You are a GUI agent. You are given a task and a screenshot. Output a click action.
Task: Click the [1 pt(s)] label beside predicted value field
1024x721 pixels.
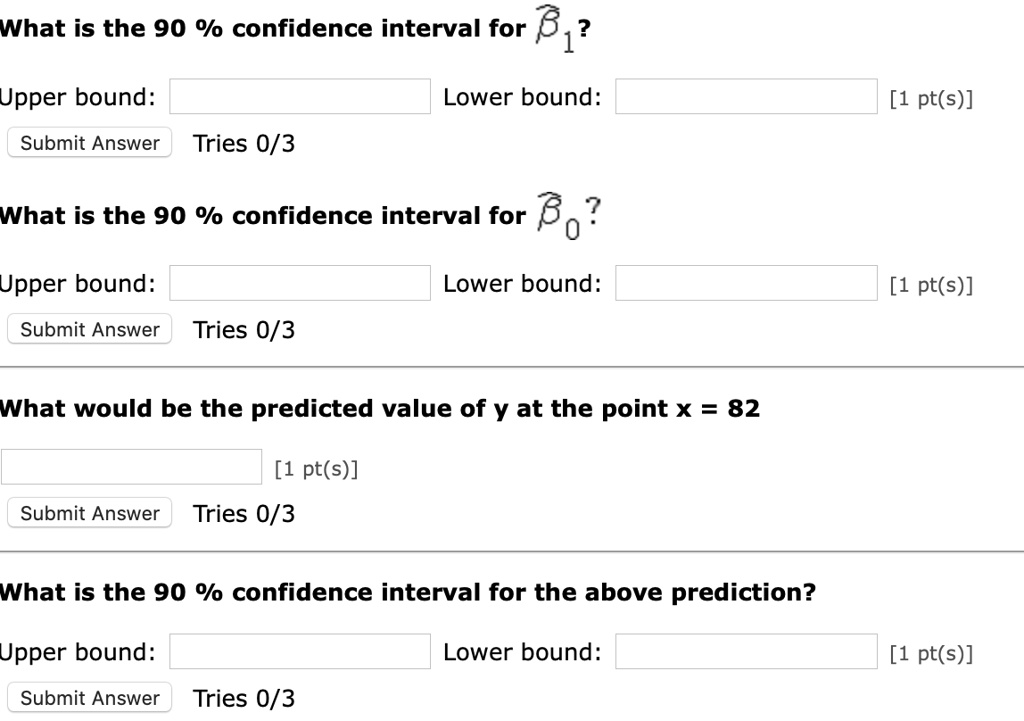click(x=316, y=468)
